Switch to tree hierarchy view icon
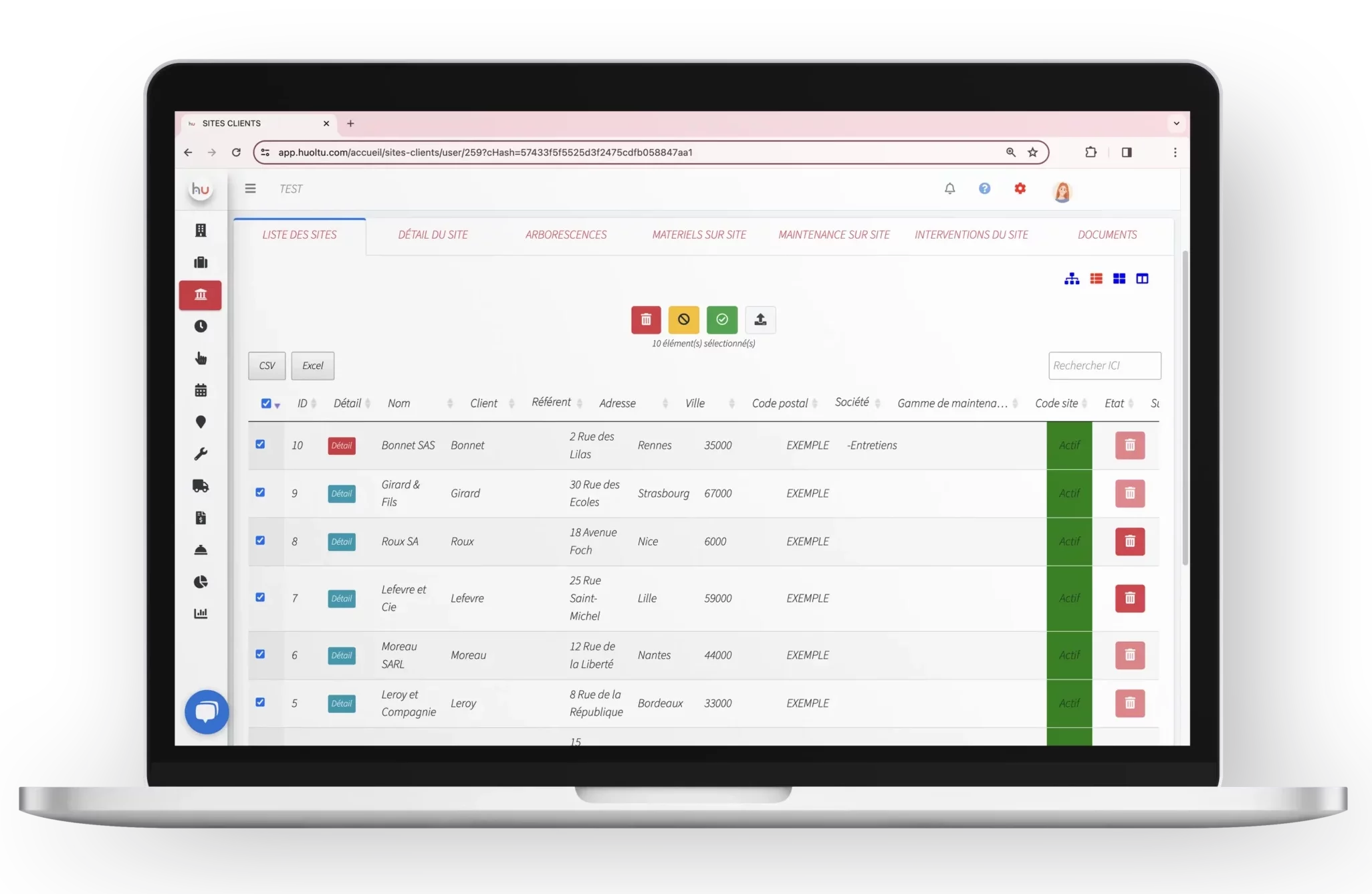Image resolution: width=1372 pixels, height=894 pixels. [x=1071, y=279]
